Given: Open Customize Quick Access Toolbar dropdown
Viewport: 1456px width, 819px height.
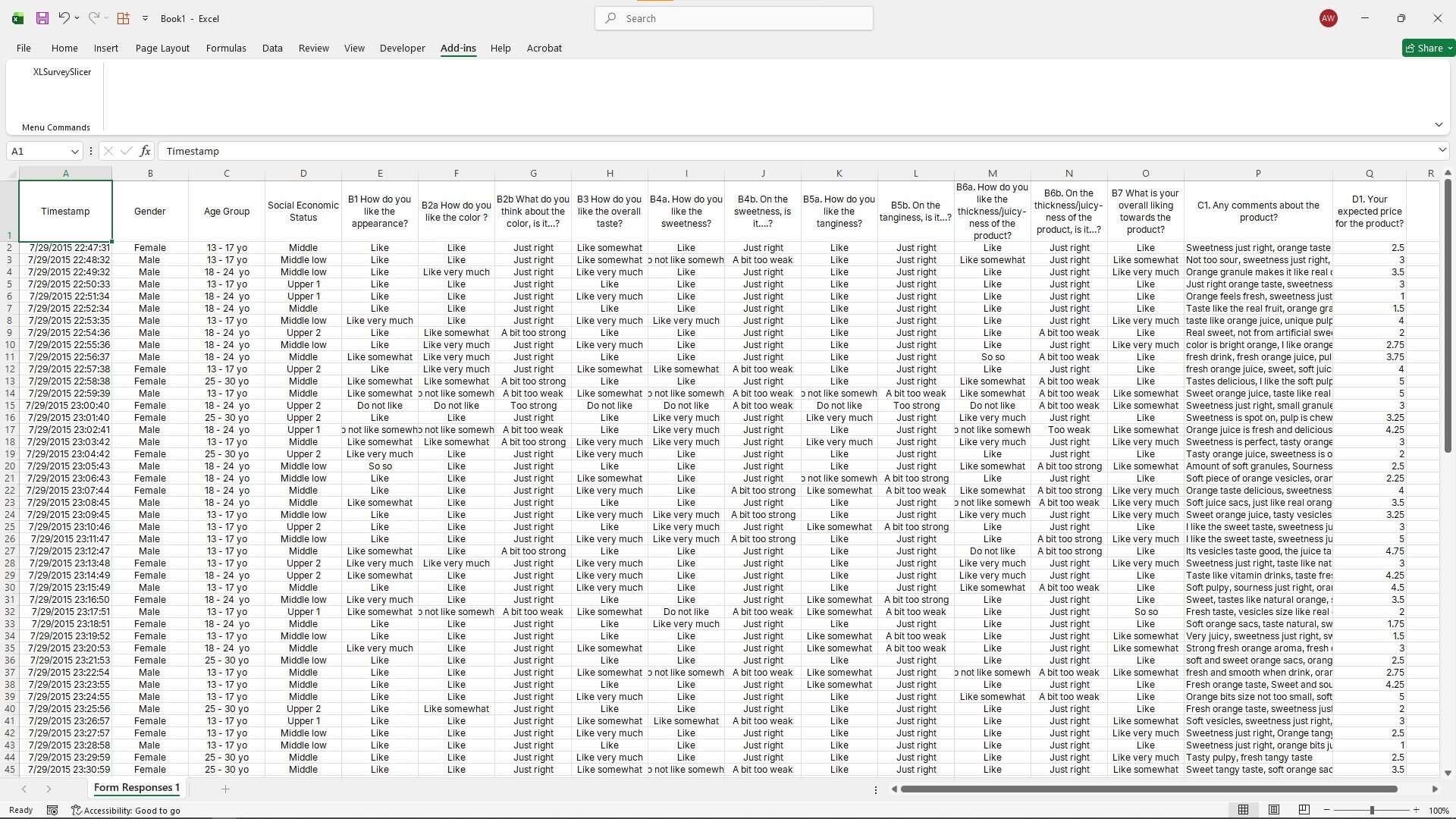Looking at the screenshot, I should click(x=145, y=18).
